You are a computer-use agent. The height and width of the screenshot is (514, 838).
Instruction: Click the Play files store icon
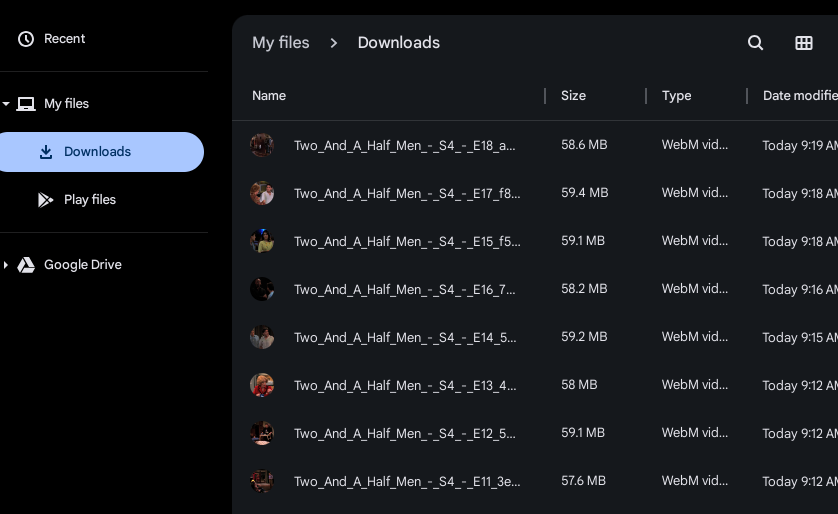45,200
